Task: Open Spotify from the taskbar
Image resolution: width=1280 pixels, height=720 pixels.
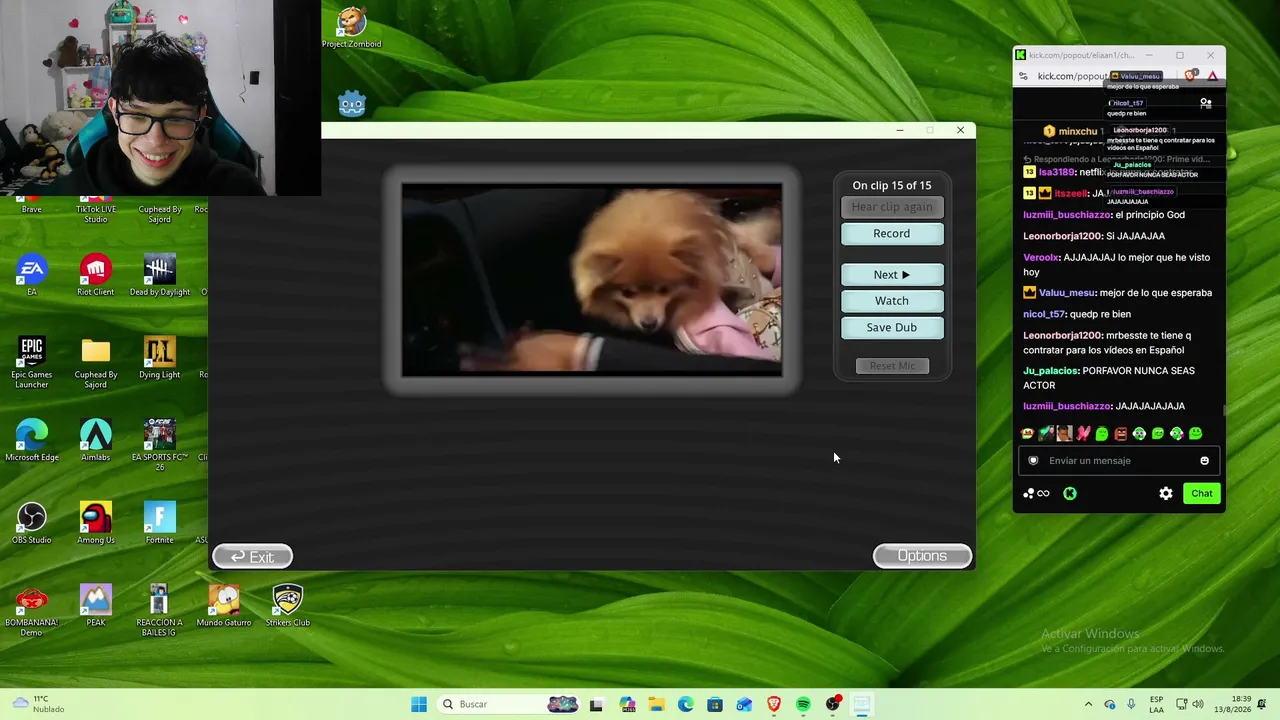Action: (803, 704)
